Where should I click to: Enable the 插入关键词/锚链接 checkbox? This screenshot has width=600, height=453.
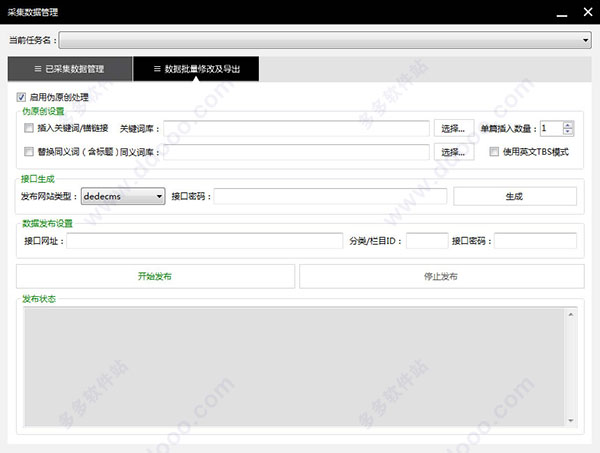(29, 128)
